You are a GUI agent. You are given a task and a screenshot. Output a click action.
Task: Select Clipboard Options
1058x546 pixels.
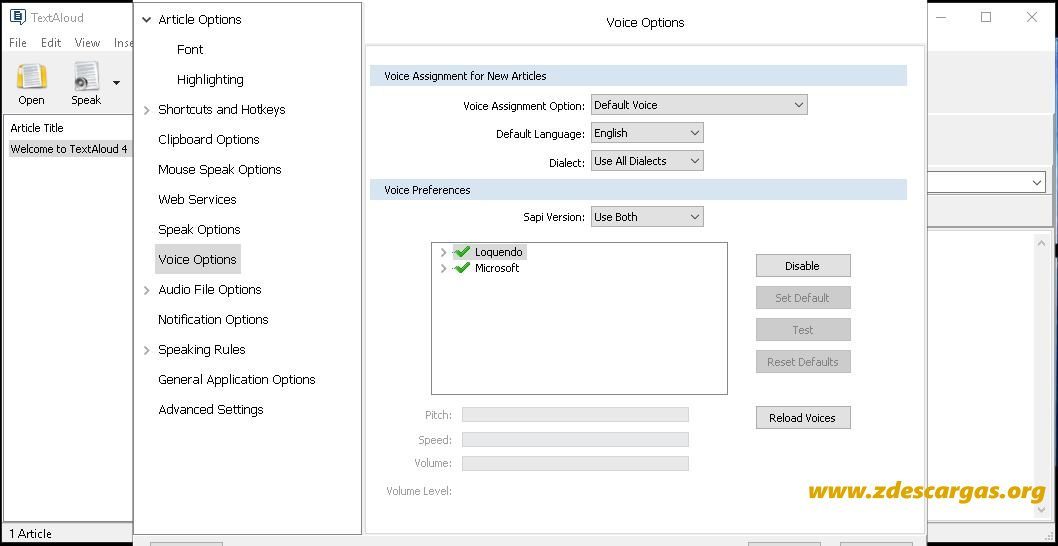click(208, 140)
